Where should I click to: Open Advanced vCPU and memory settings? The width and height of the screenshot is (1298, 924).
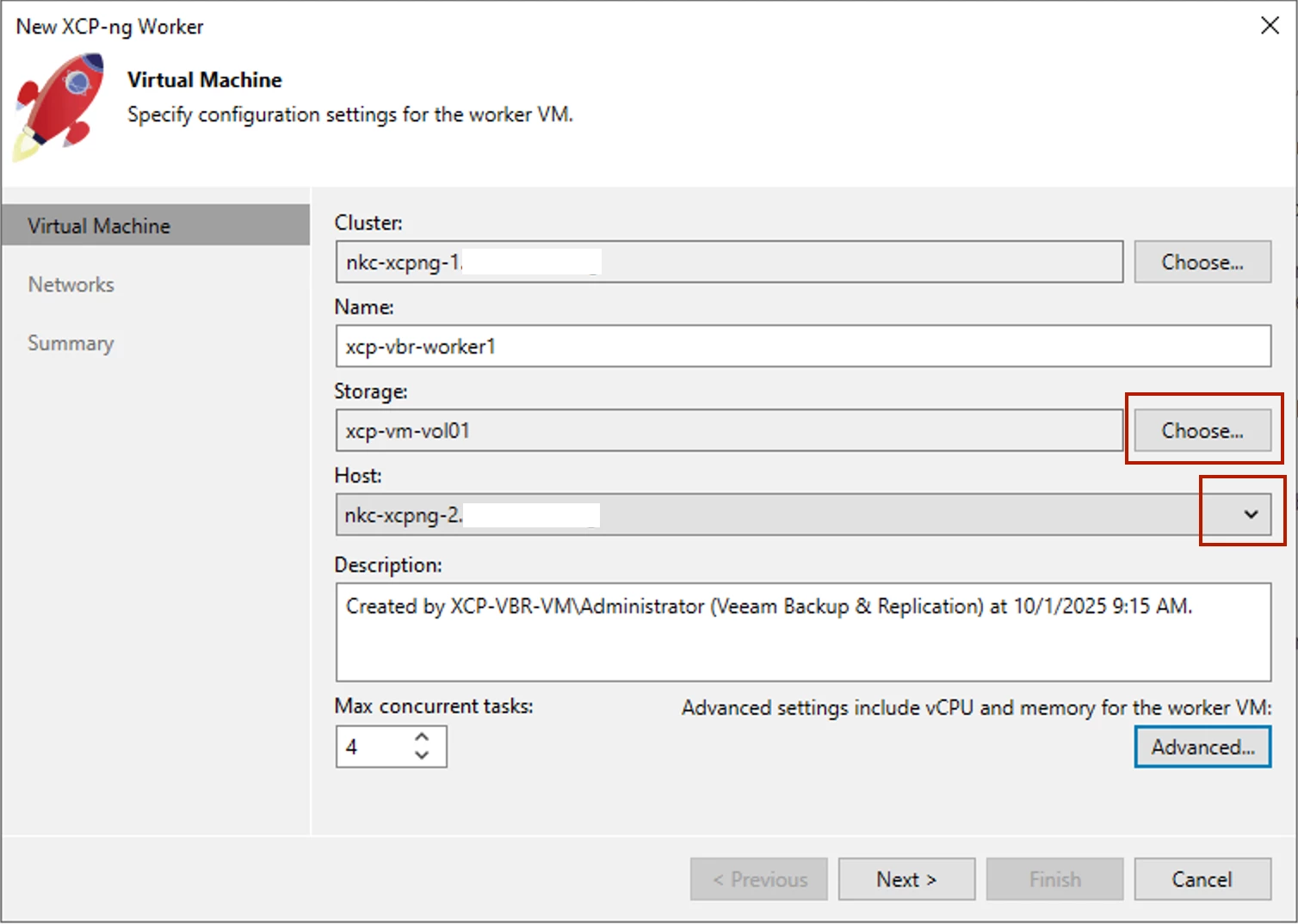[x=1202, y=747]
